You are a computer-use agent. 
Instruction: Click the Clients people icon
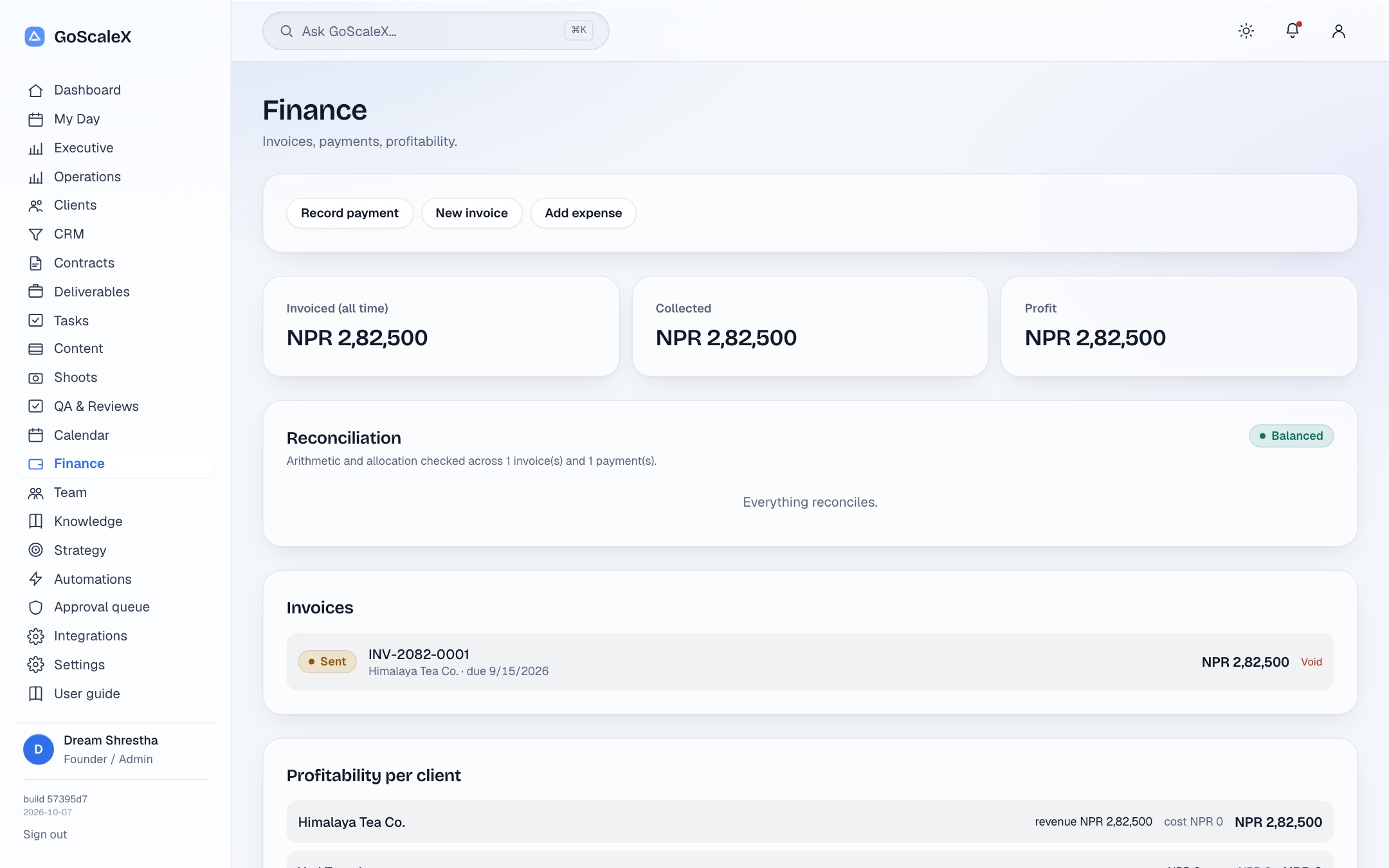click(x=36, y=206)
